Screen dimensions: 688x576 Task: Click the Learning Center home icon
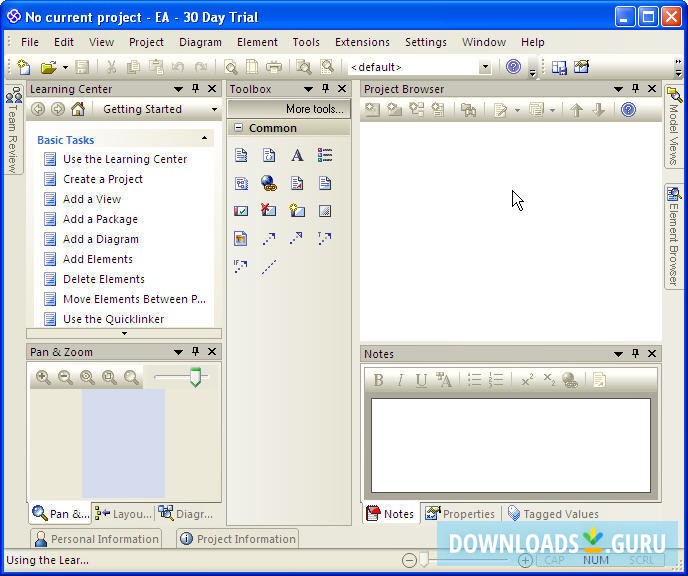click(78, 109)
